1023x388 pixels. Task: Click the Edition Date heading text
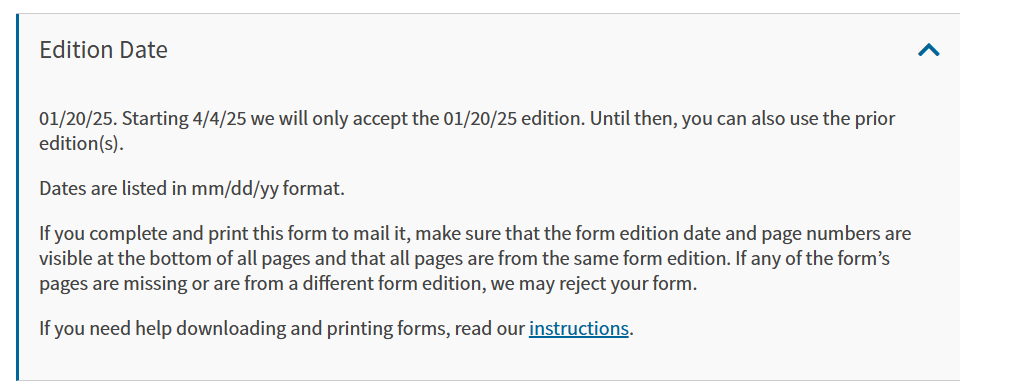[x=103, y=50]
